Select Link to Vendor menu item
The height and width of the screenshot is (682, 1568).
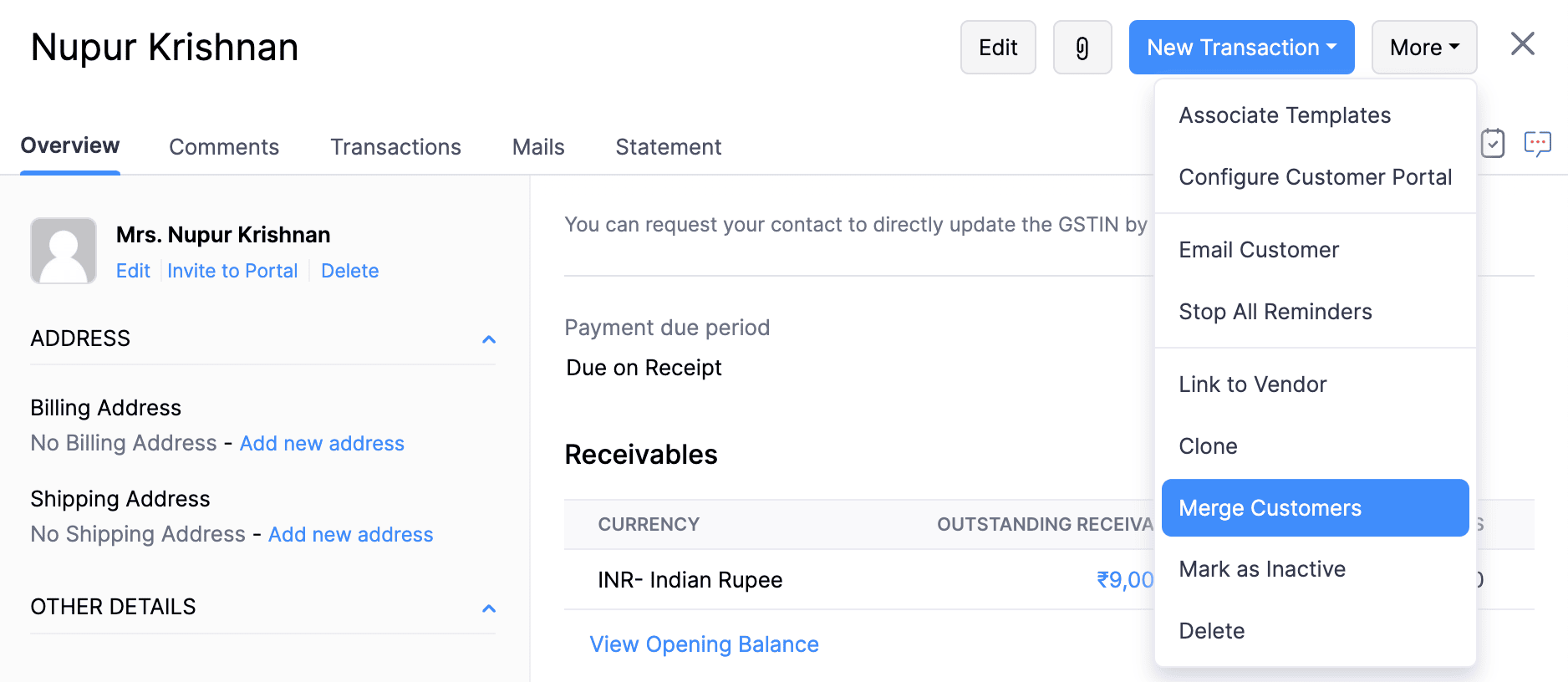1252,384
